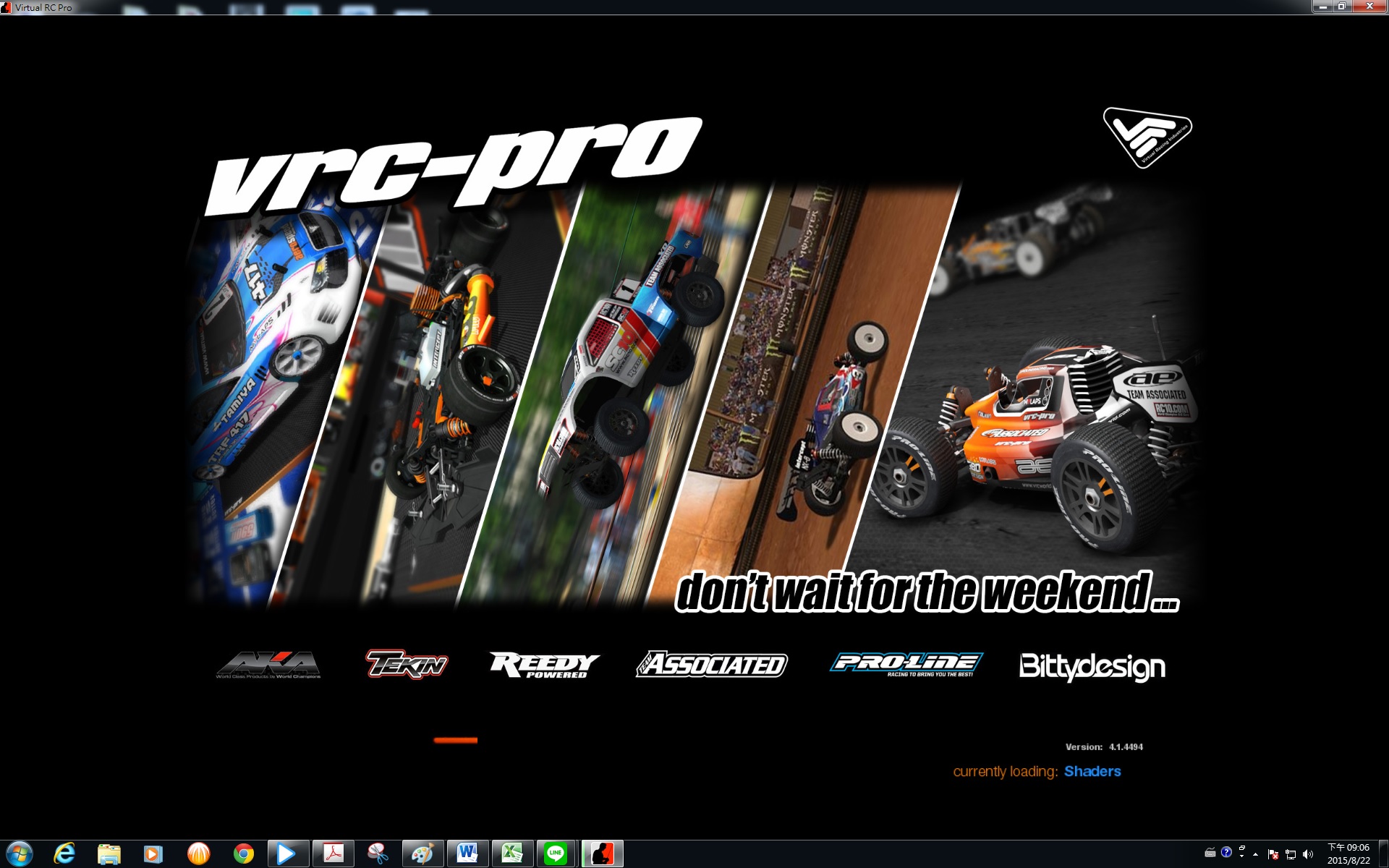
Task: Click the network connection tray icon
Action: [1290, 854]
